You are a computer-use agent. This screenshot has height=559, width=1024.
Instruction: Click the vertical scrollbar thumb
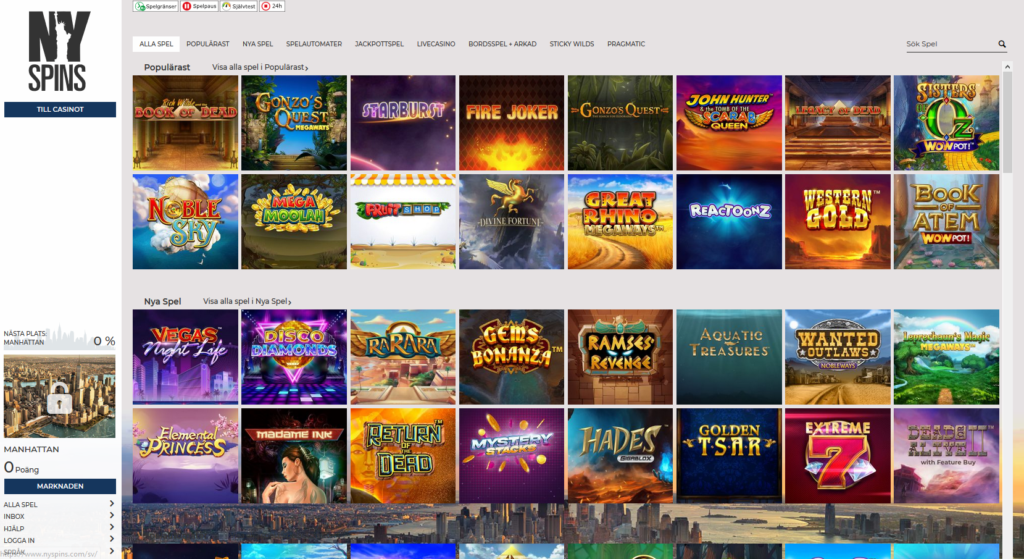1007,122
